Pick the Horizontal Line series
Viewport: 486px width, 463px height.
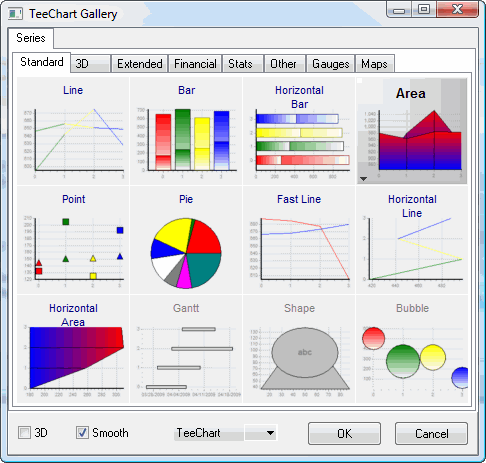tap(412, 240)
